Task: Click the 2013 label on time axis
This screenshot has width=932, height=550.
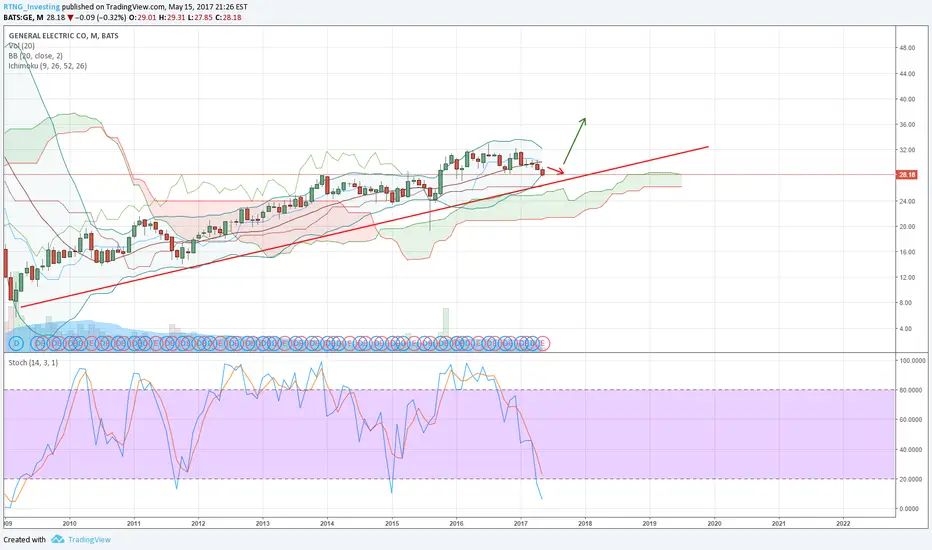Action: pyautogui.click(x=263, y=524)
